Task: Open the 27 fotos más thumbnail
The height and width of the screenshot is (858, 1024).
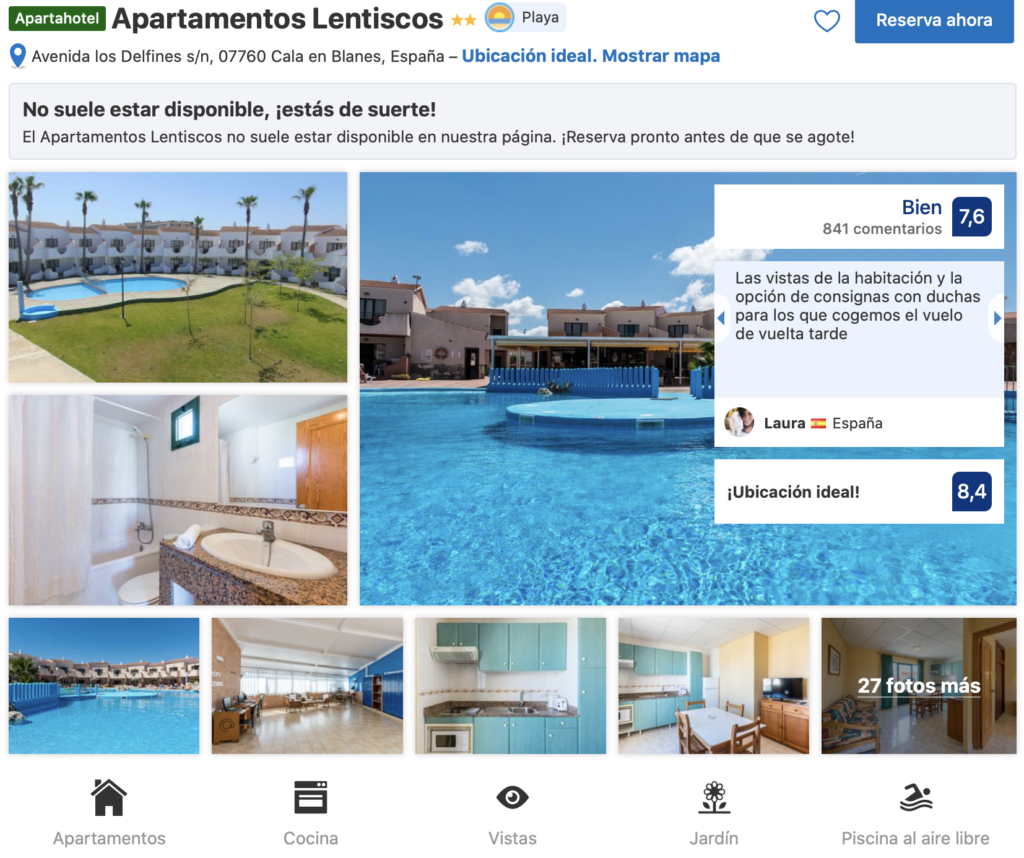Action: pos(918,686)
